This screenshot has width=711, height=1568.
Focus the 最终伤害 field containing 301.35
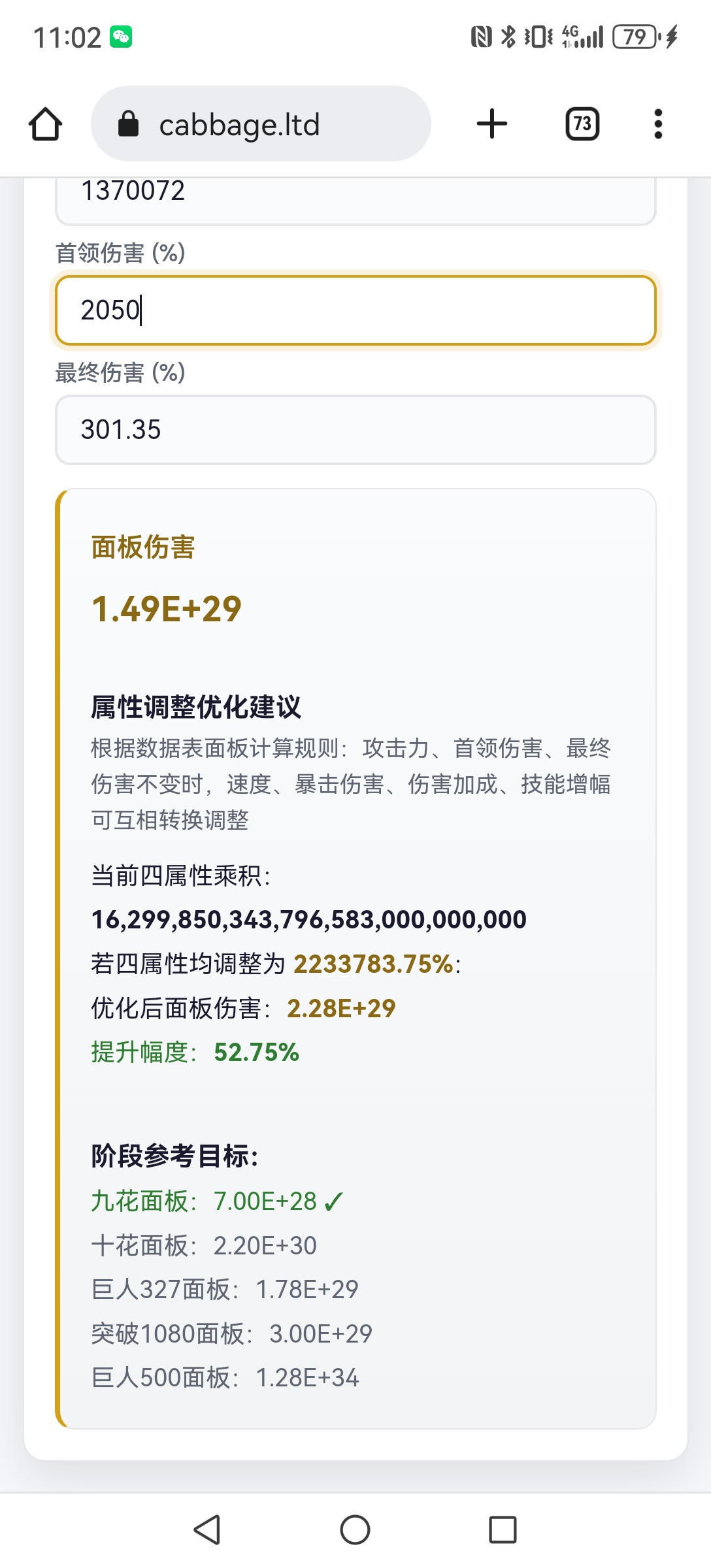[355, 430]
